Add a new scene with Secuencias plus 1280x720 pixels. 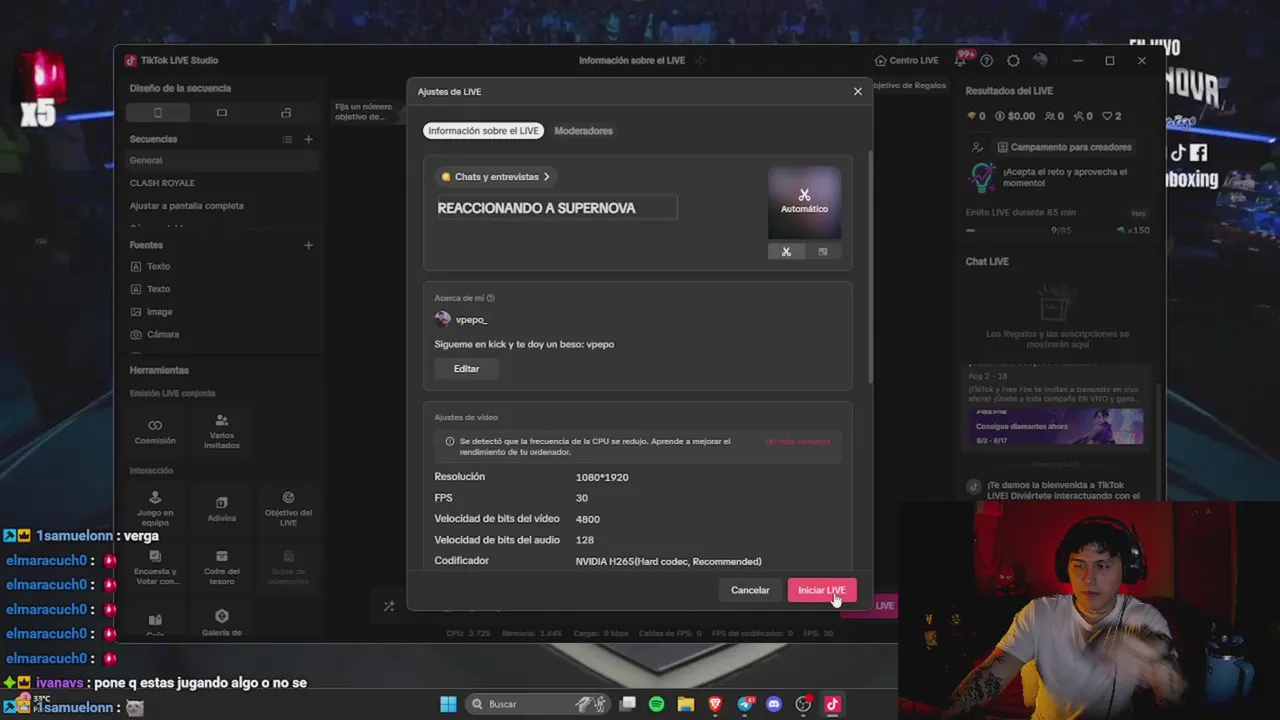point(308,139)
